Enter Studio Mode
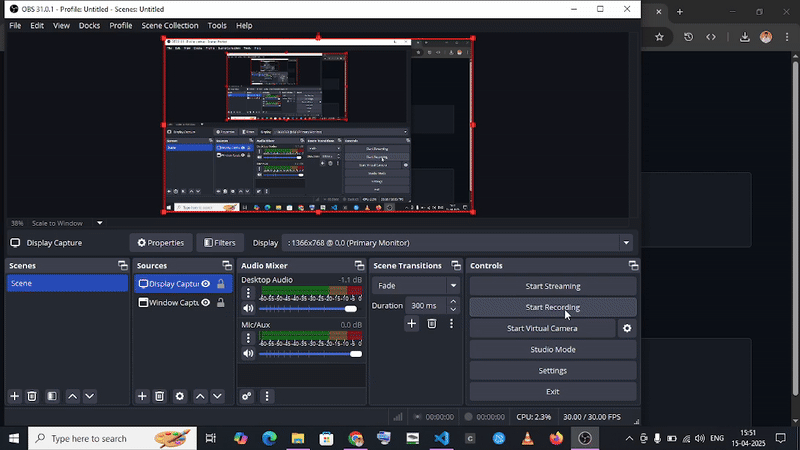 (552, 349)
